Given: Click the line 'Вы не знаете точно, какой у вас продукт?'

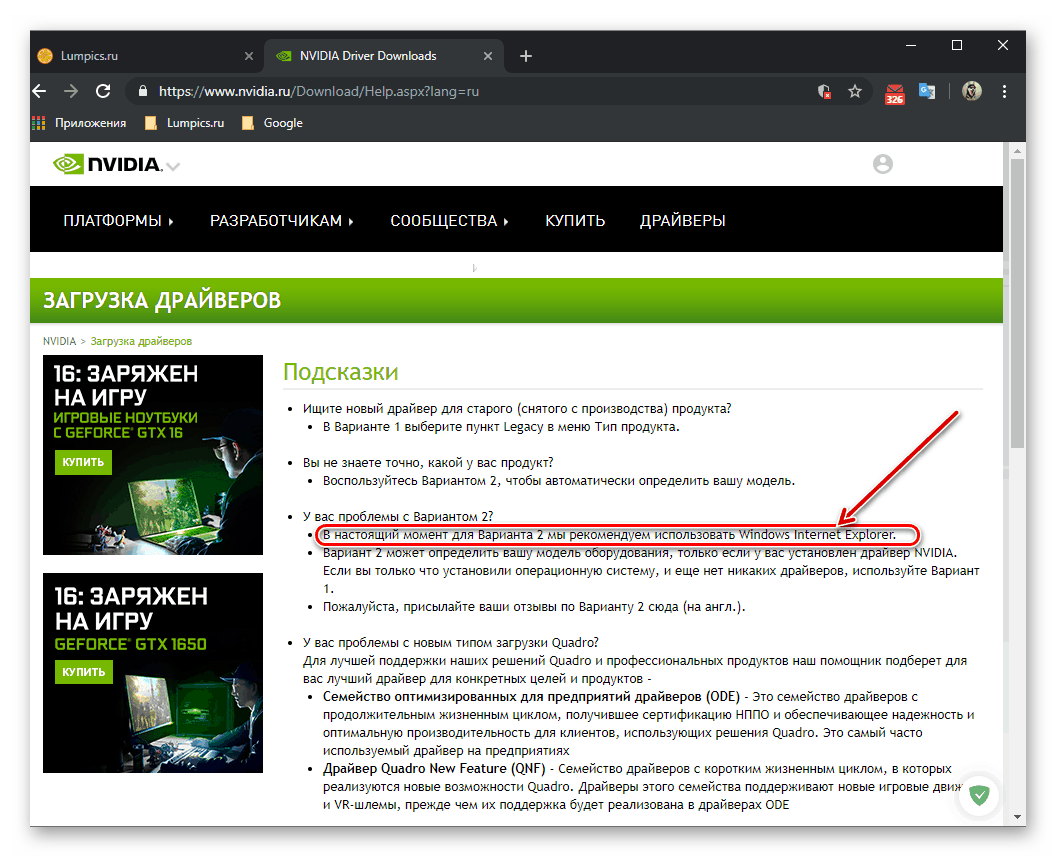Looking at the screenshot, I should 428,462.
